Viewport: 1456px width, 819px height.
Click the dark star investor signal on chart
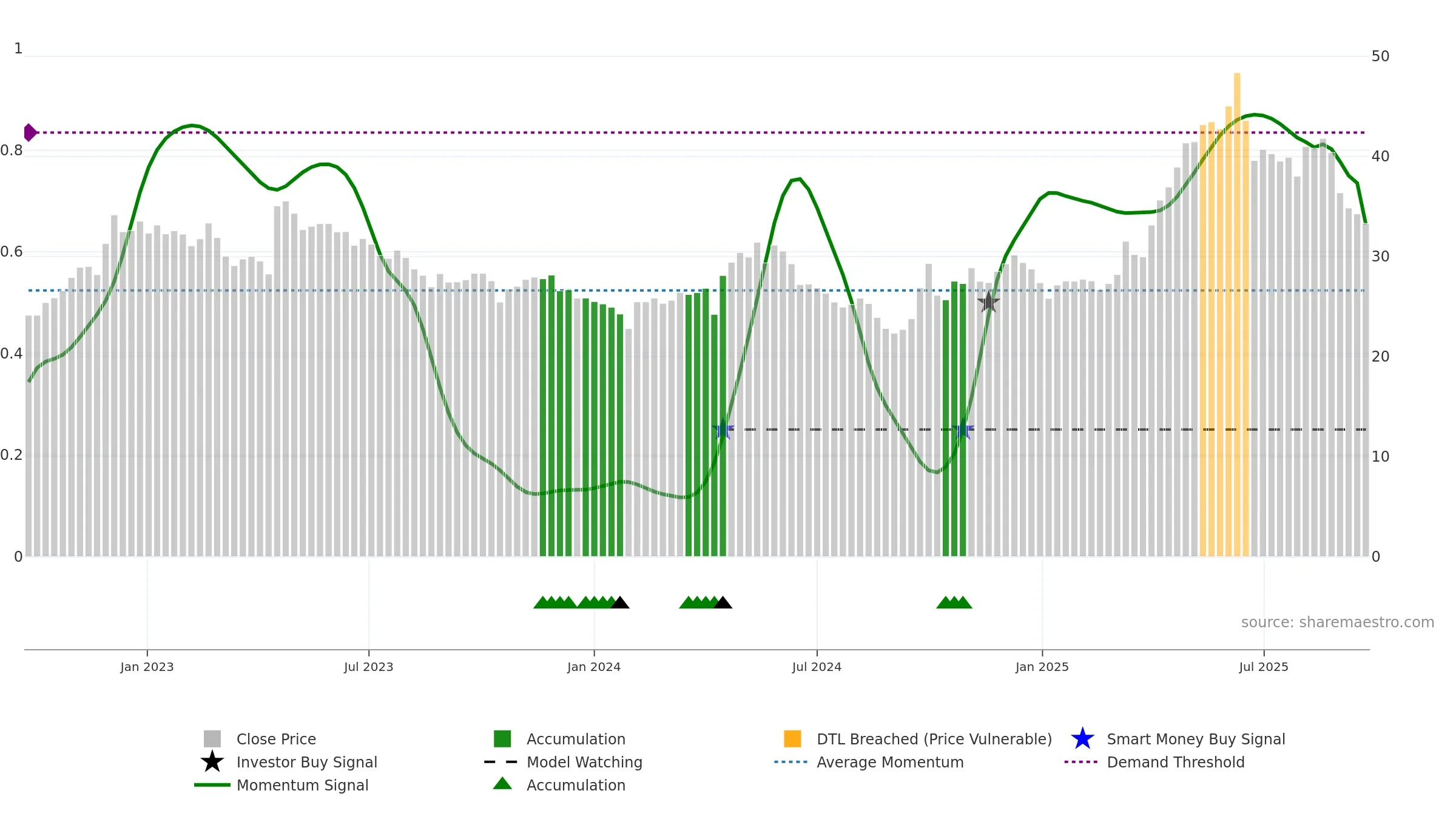click(x=988, y=302)
